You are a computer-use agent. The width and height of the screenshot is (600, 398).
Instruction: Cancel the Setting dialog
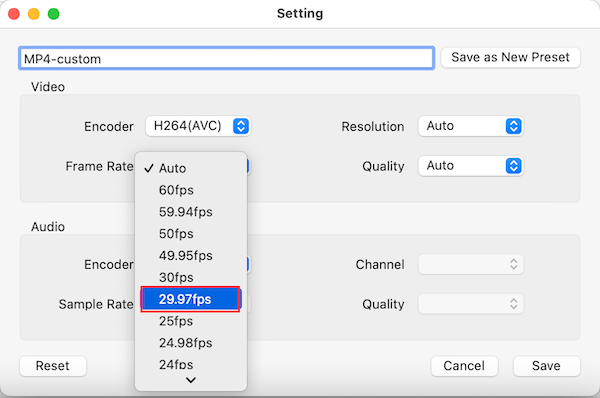(464, 366)
